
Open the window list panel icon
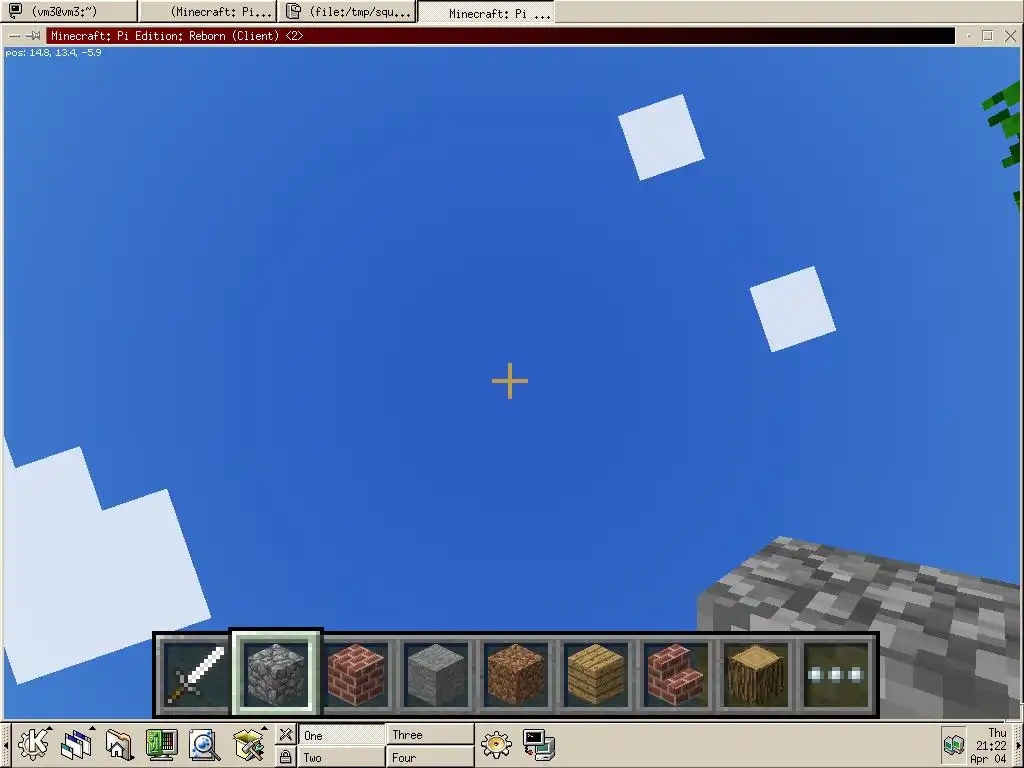(76, 744)
